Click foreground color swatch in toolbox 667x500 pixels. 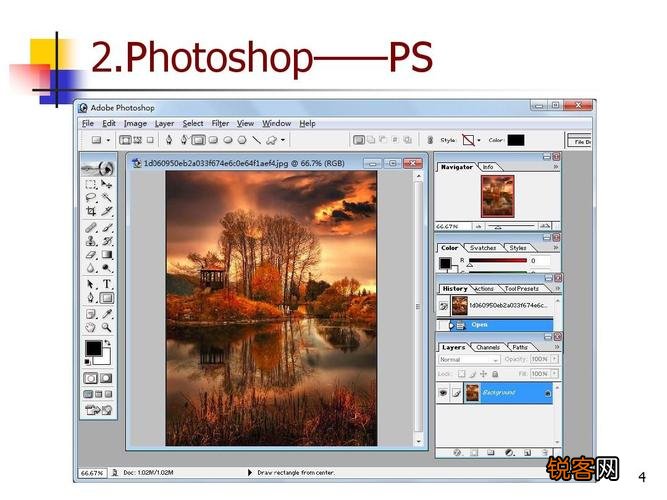coord(94,349)
